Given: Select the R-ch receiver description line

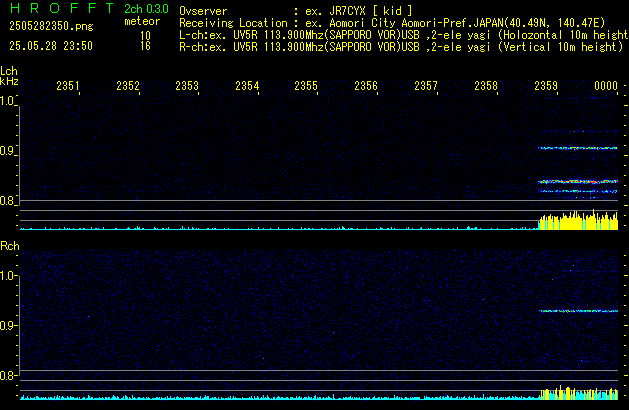Looking at the screenshot, I should coord(401,47).
